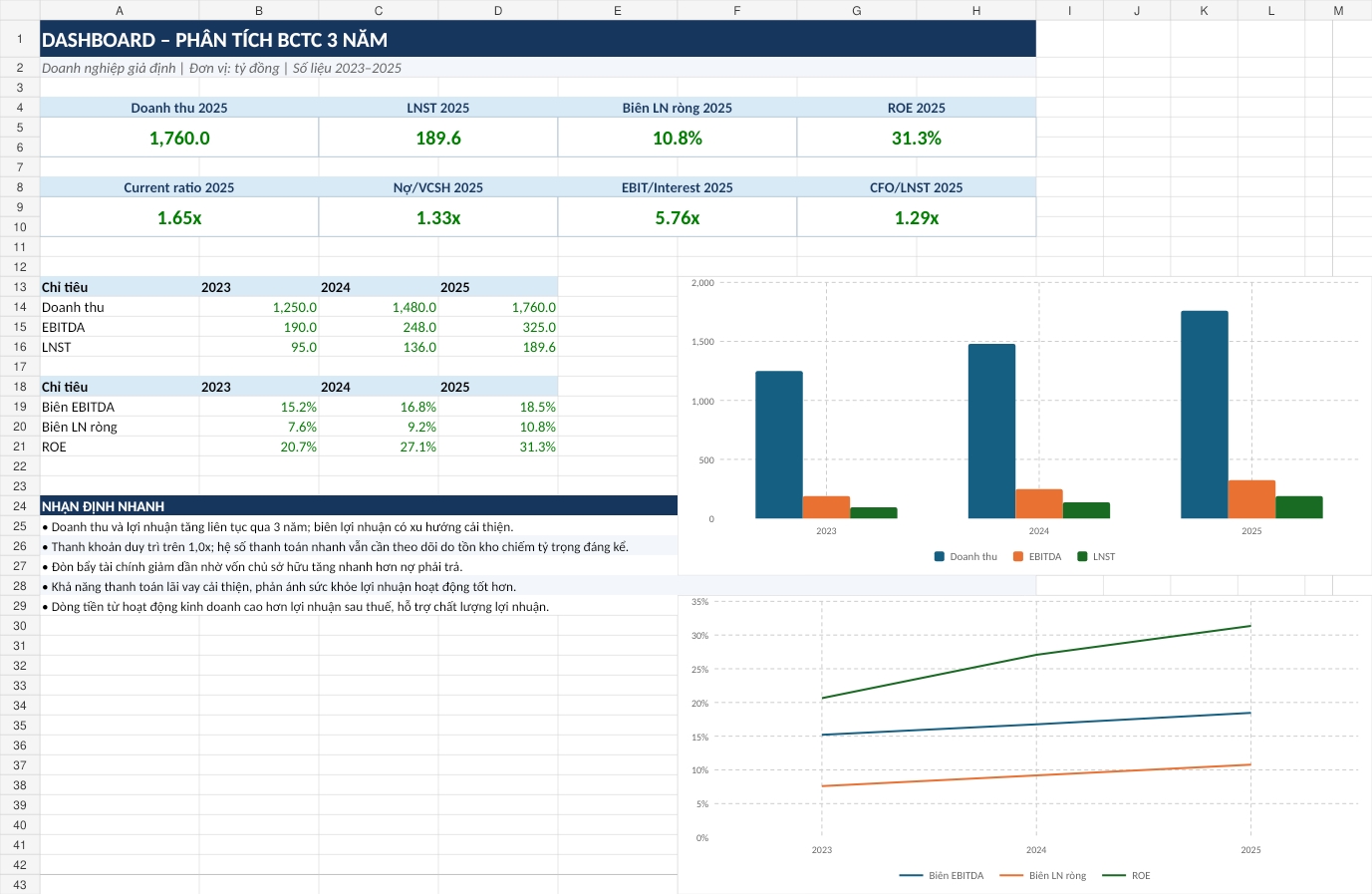Click the LNST cell 95.0

pos(259,347)
